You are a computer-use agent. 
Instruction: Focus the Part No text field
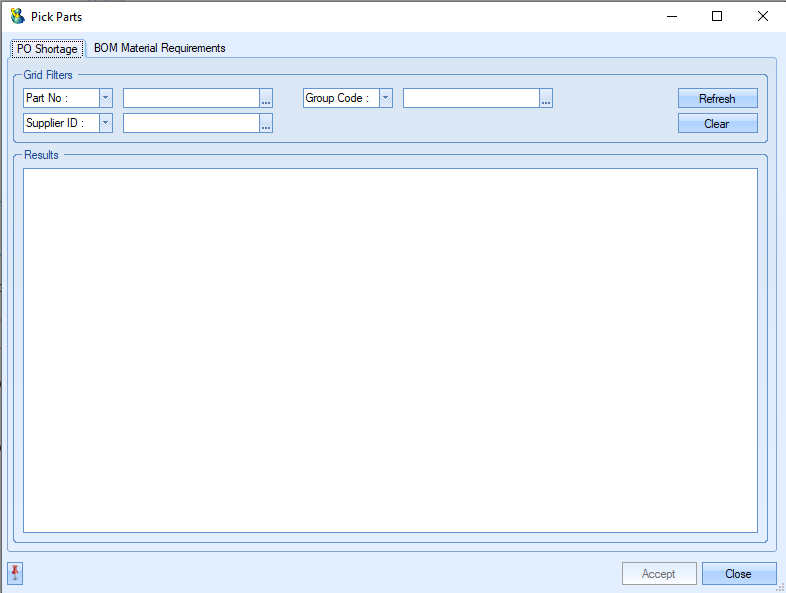(x=190, y=98)
